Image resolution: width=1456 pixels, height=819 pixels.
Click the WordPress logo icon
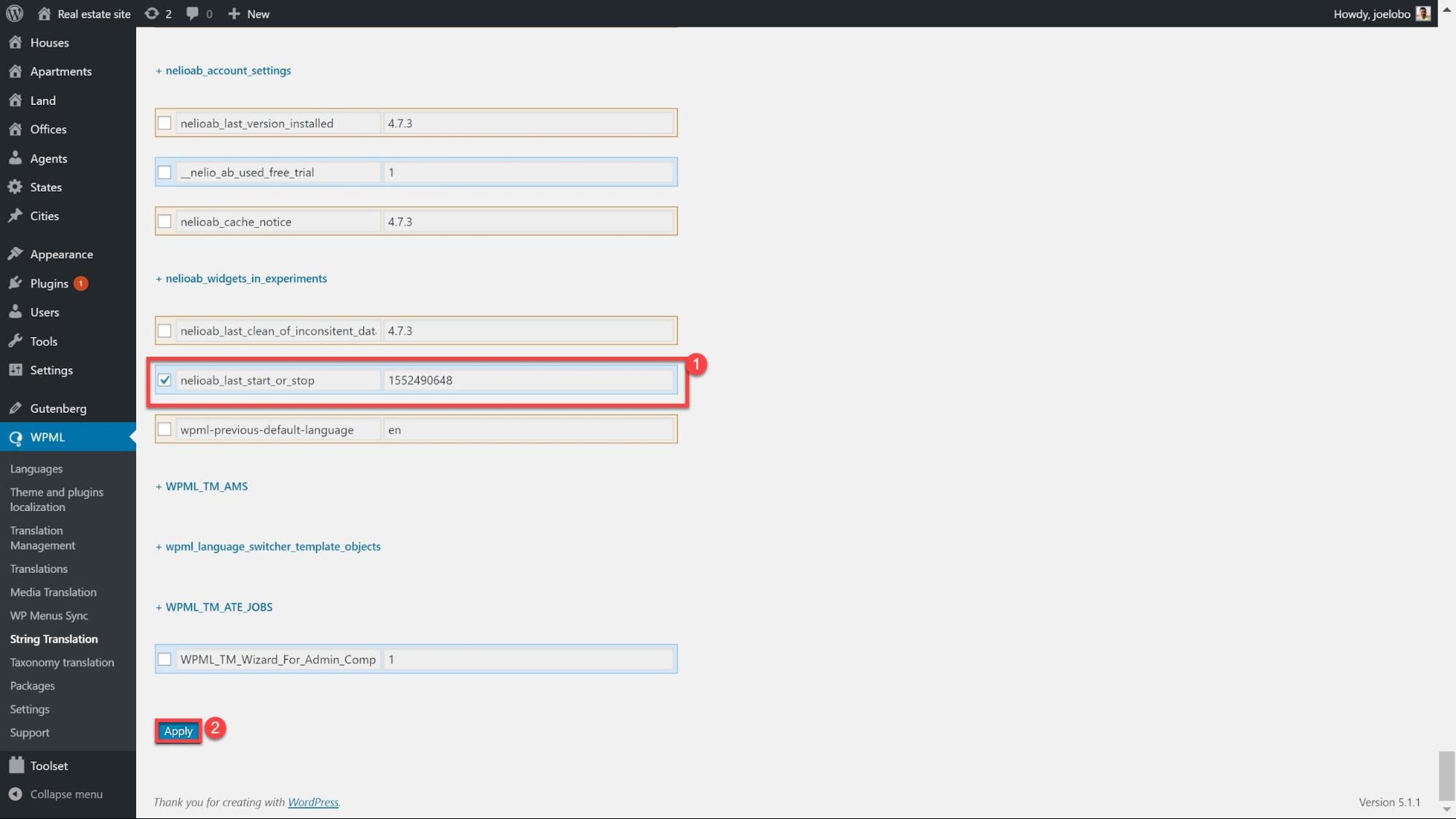(15, 14)
